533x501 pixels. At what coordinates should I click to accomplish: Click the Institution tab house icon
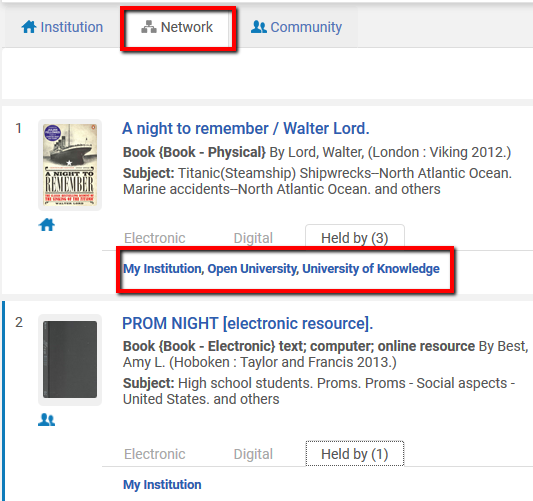tap(29, 27)
